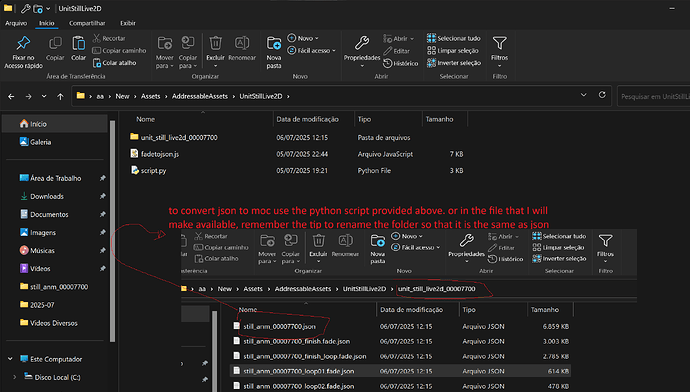Create a folder with Nova pasta
The width and height of the screenshot is (690, 392).
(274, 52)
